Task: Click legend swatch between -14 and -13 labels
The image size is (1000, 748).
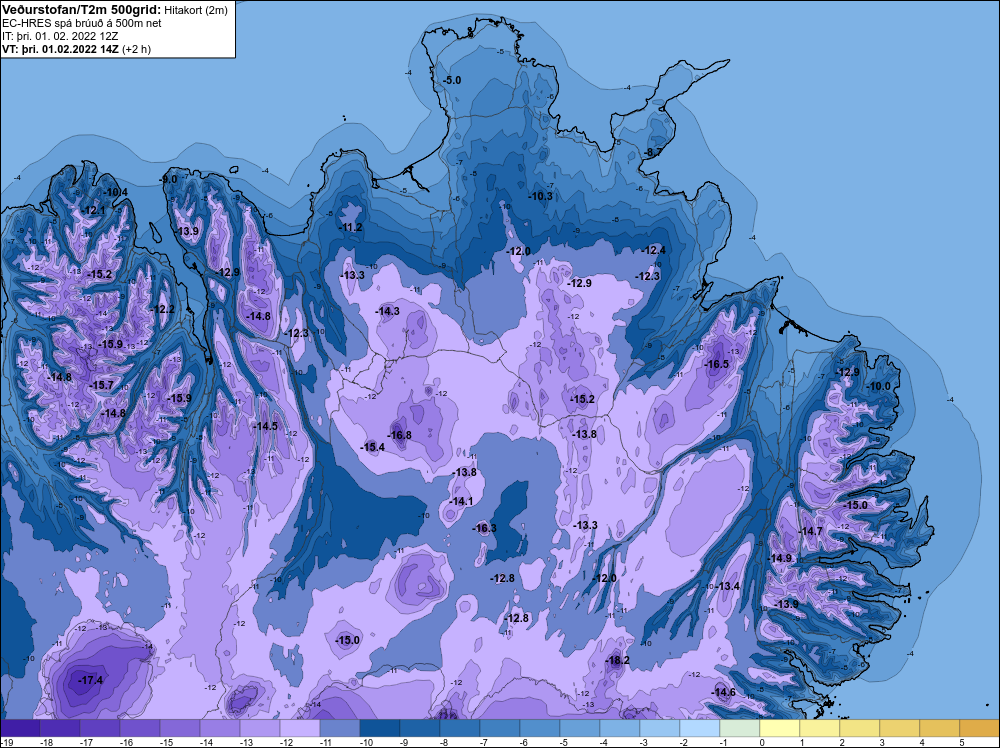Action: (x=220, y=728)
